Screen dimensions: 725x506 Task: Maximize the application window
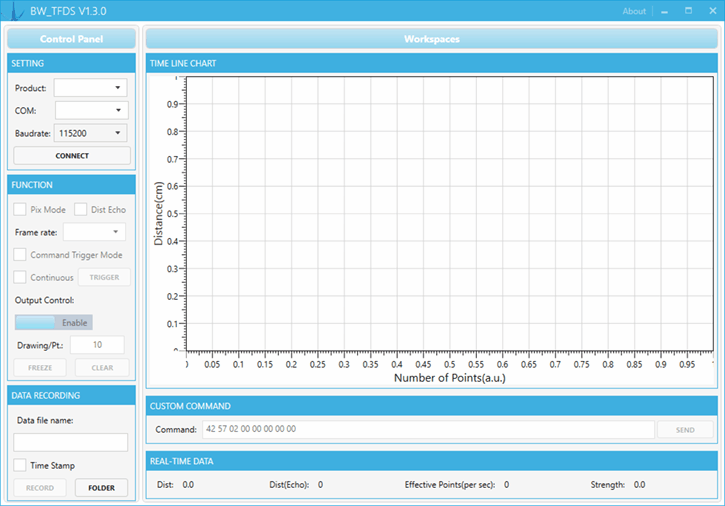(x=688, y=11)
